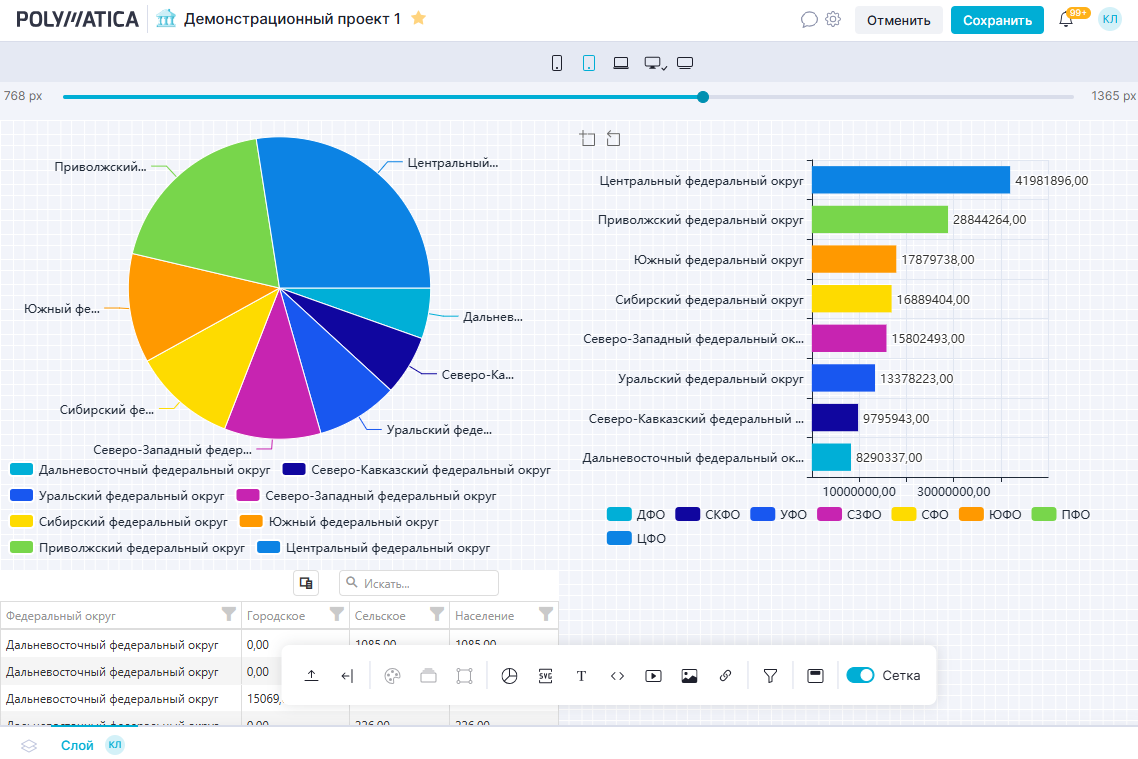This screenshot has width=1138, height=759.
Task: Open filter for Городское column
Action: [337, 614]
